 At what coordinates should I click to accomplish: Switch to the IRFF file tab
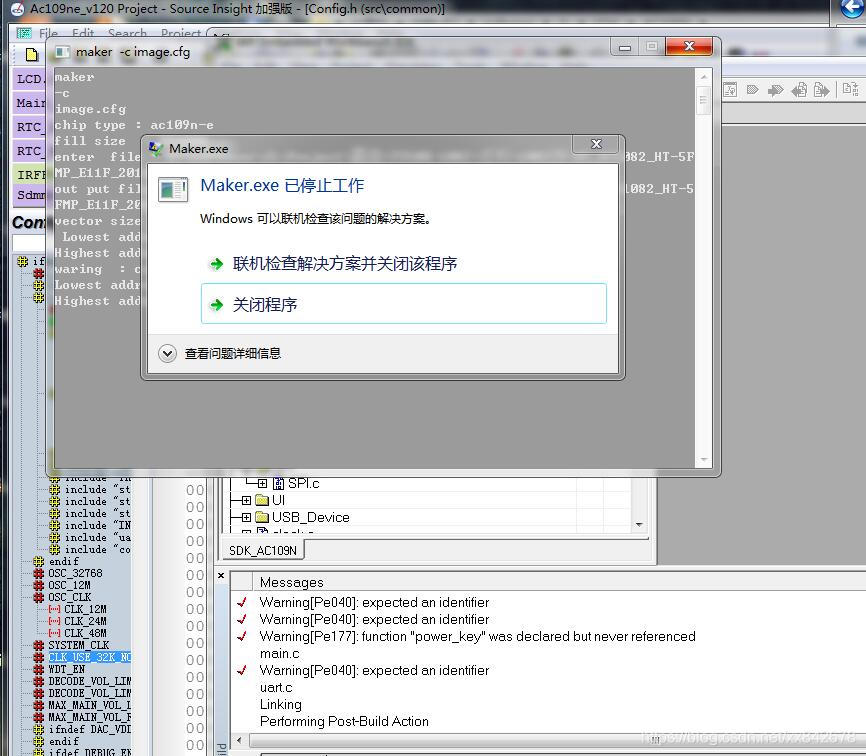pos(29,175)
